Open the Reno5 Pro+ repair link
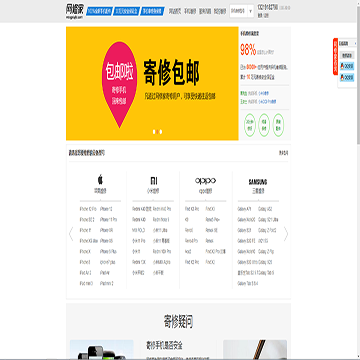Viewport: 360px width, 360px height. (213, 220)
